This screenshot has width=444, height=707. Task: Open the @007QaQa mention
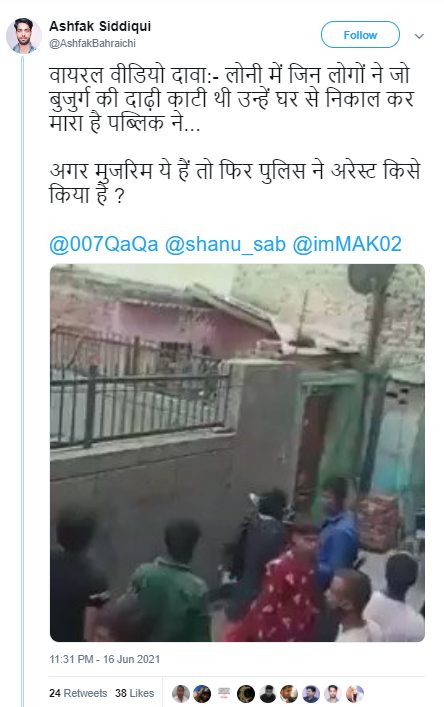[104, 244]
